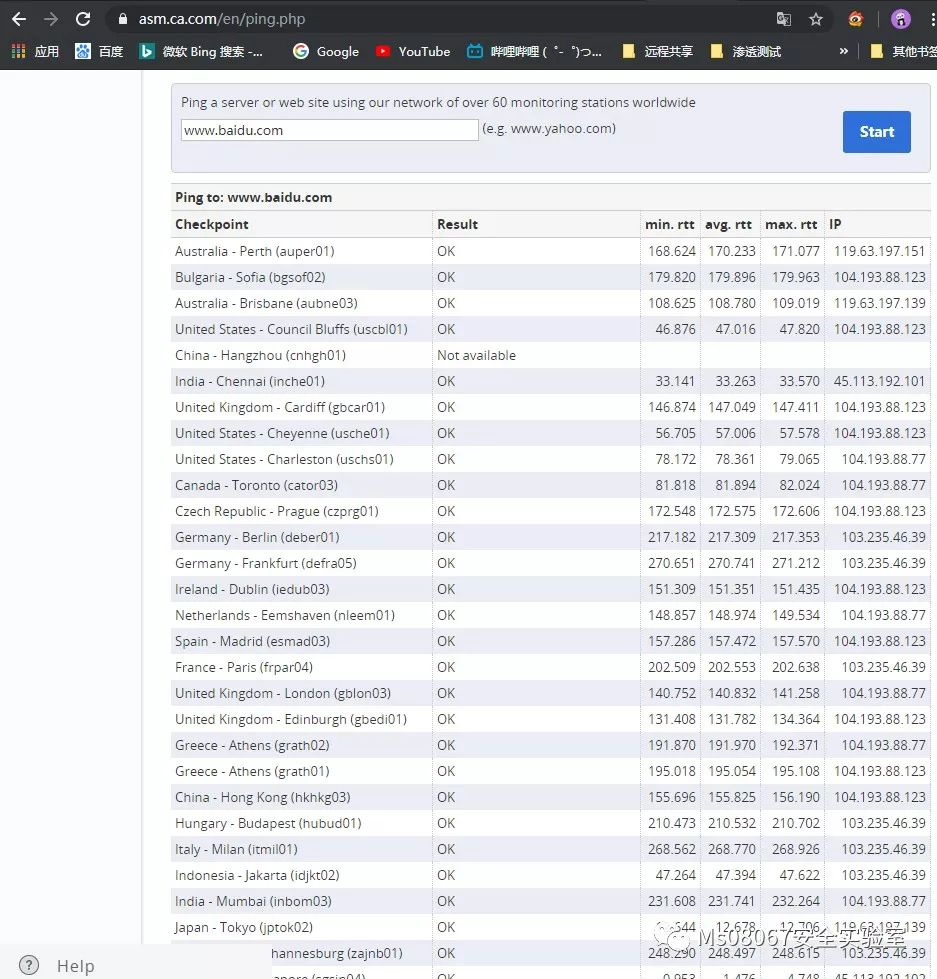Click the blue Start button
Viewport: 937px width, 979px height.
tap(876, 132)
